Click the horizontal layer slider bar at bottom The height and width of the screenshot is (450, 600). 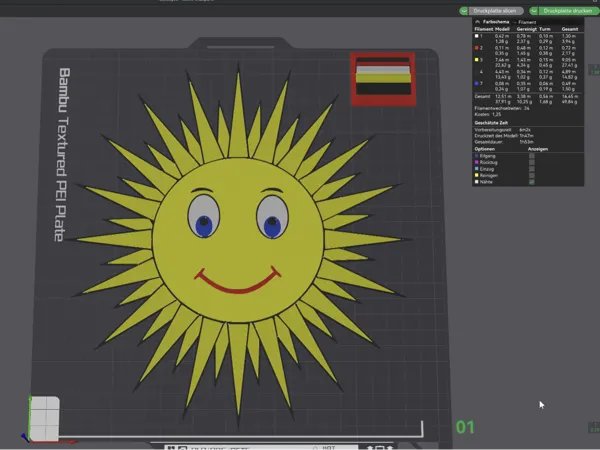pyautogui.click(x=241, y=436)
